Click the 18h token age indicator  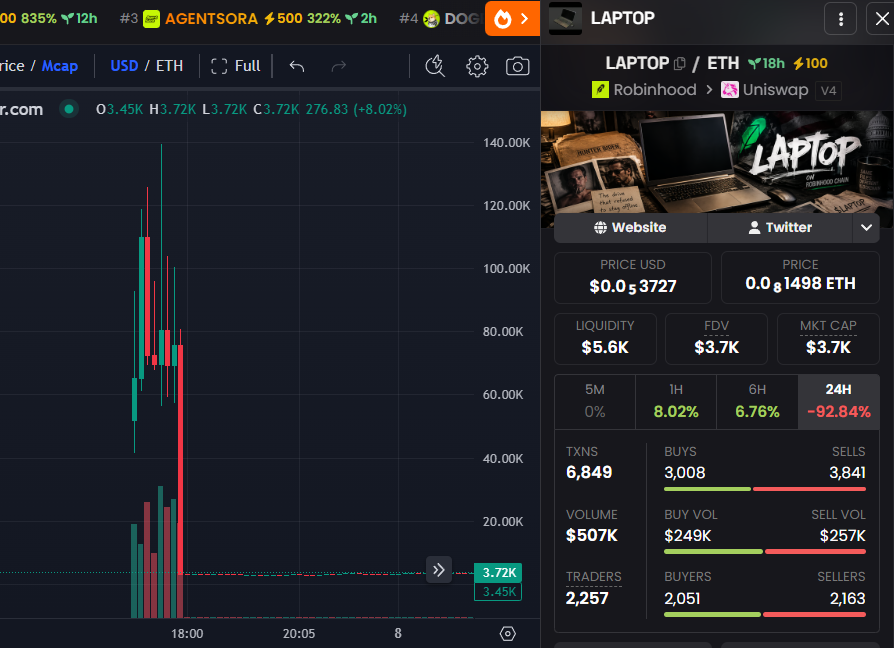click(x=766, y=63)
